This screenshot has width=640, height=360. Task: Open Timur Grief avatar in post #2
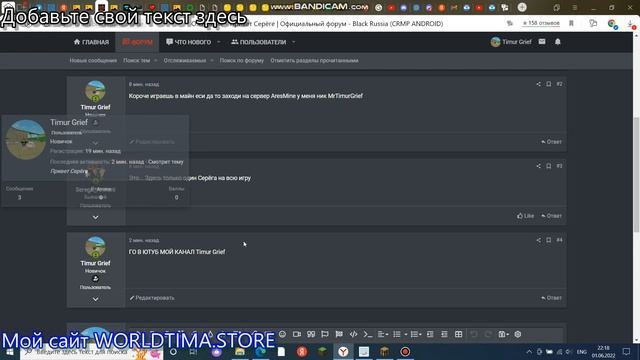96,91
